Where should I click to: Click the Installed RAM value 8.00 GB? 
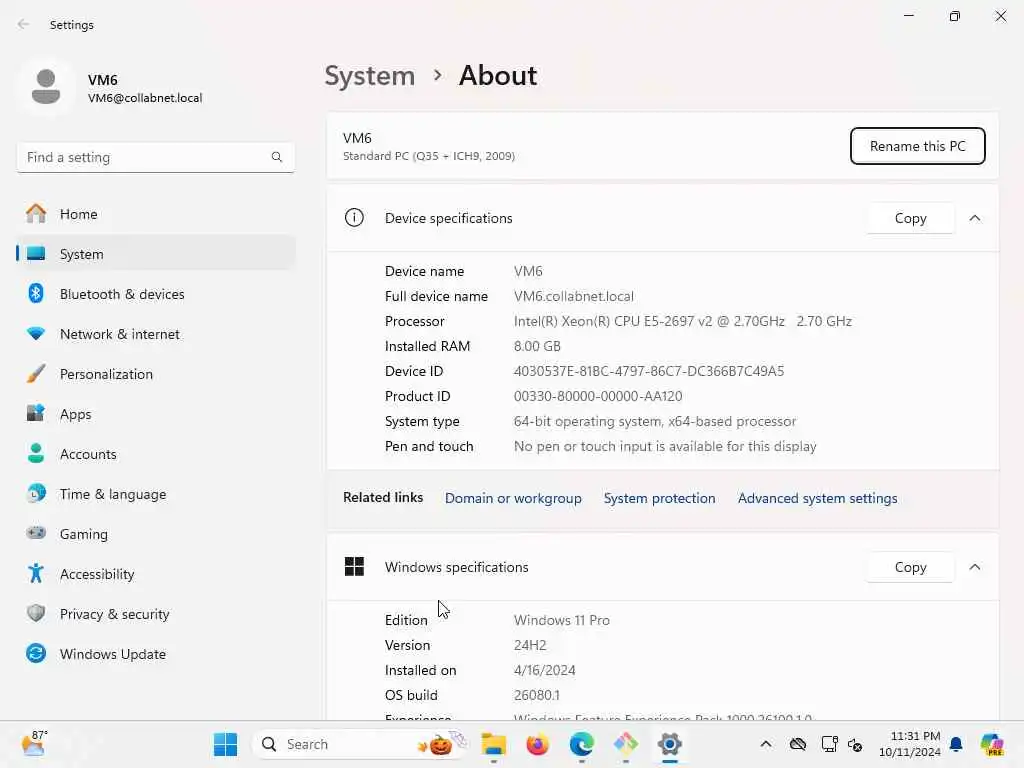[x=537, y=346]
